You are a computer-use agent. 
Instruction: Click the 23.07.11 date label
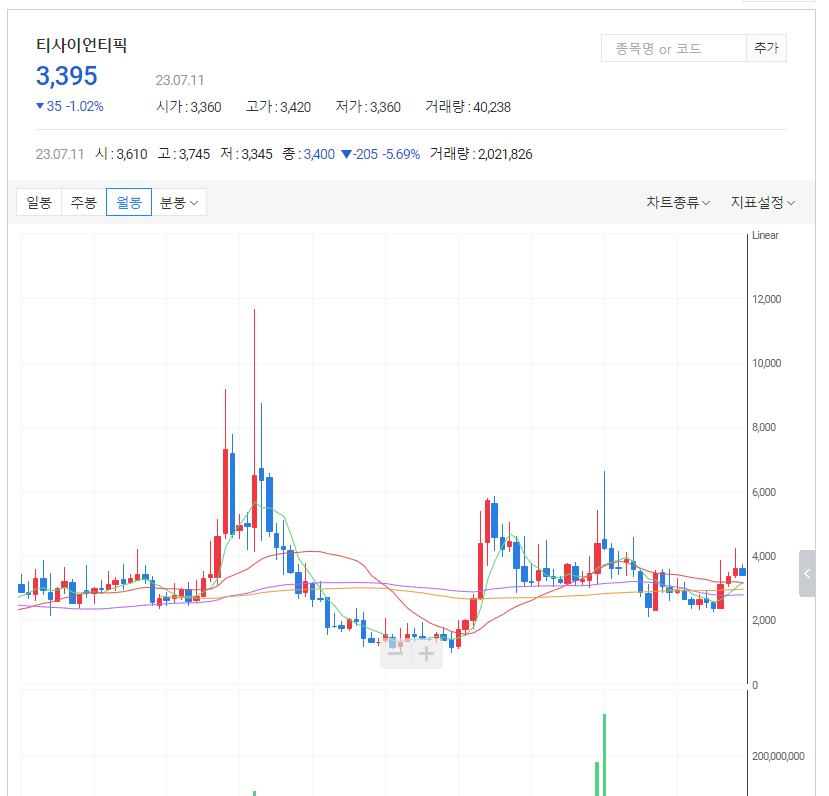coord(180,78)
